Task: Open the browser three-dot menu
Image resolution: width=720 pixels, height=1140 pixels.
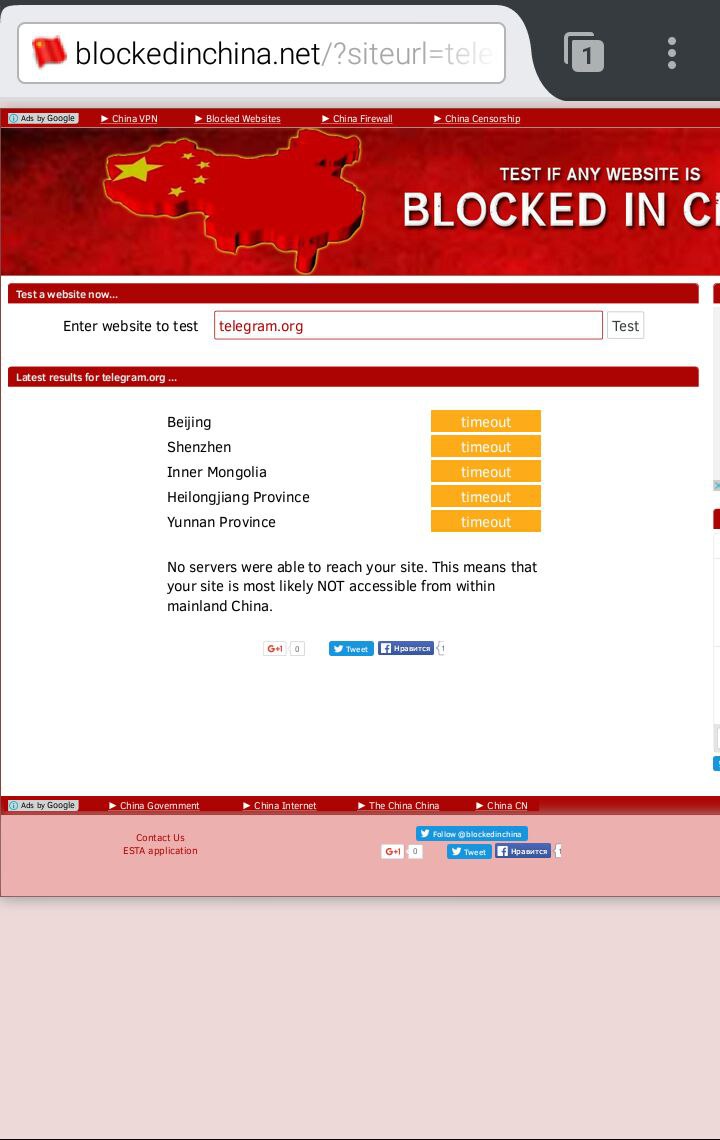Action: point(671,53)
